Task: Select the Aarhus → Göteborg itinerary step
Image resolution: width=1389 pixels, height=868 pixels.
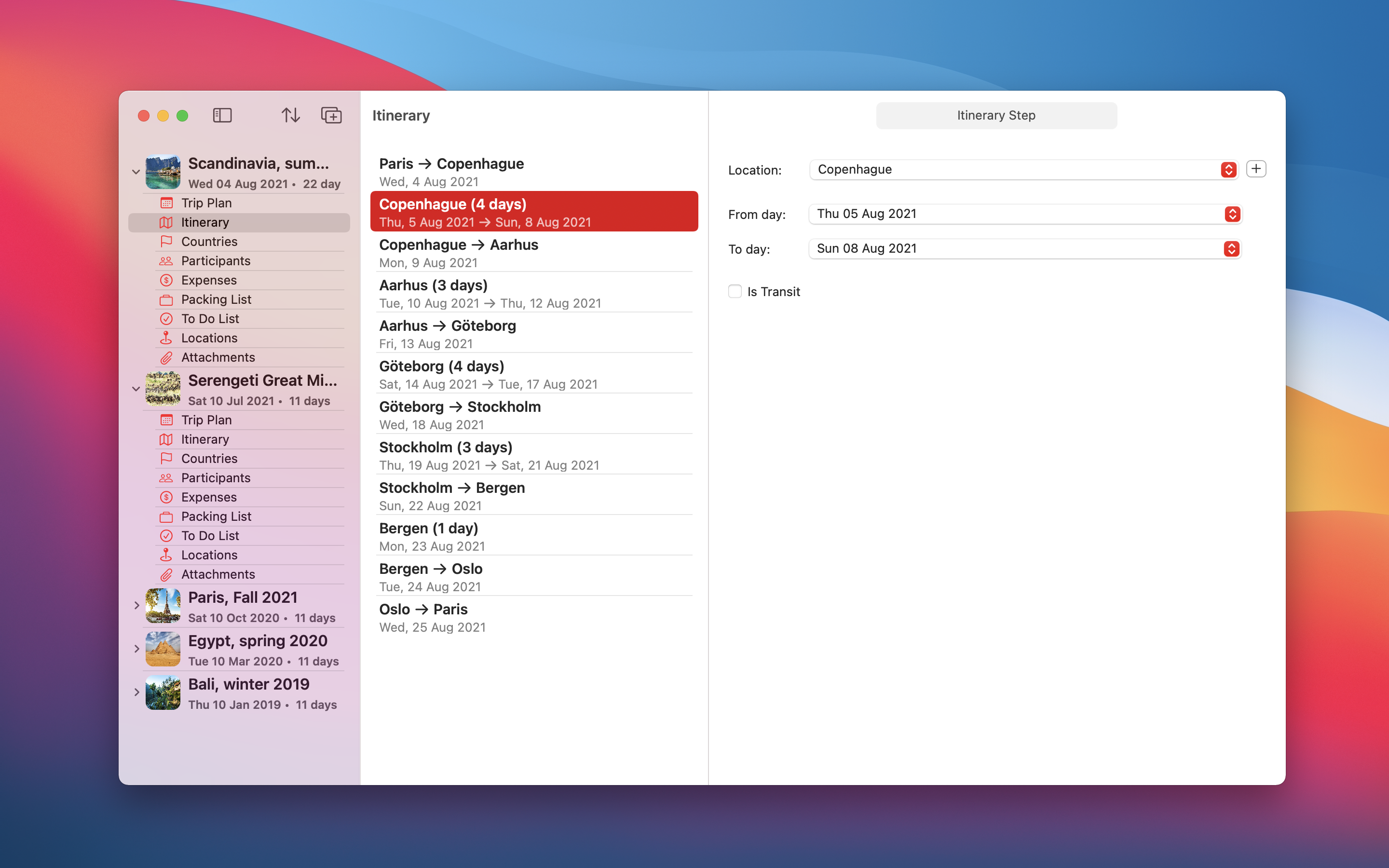Action: (534, 334)
